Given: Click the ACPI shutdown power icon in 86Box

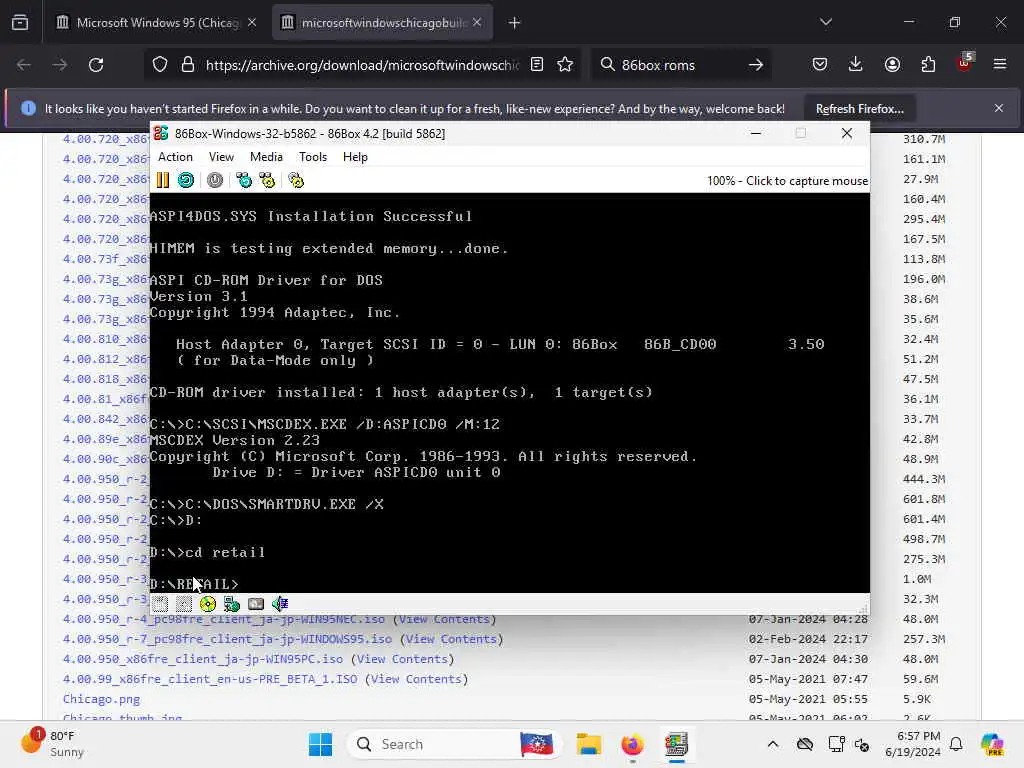Looking at the screenshot, I should pos(215,180).
